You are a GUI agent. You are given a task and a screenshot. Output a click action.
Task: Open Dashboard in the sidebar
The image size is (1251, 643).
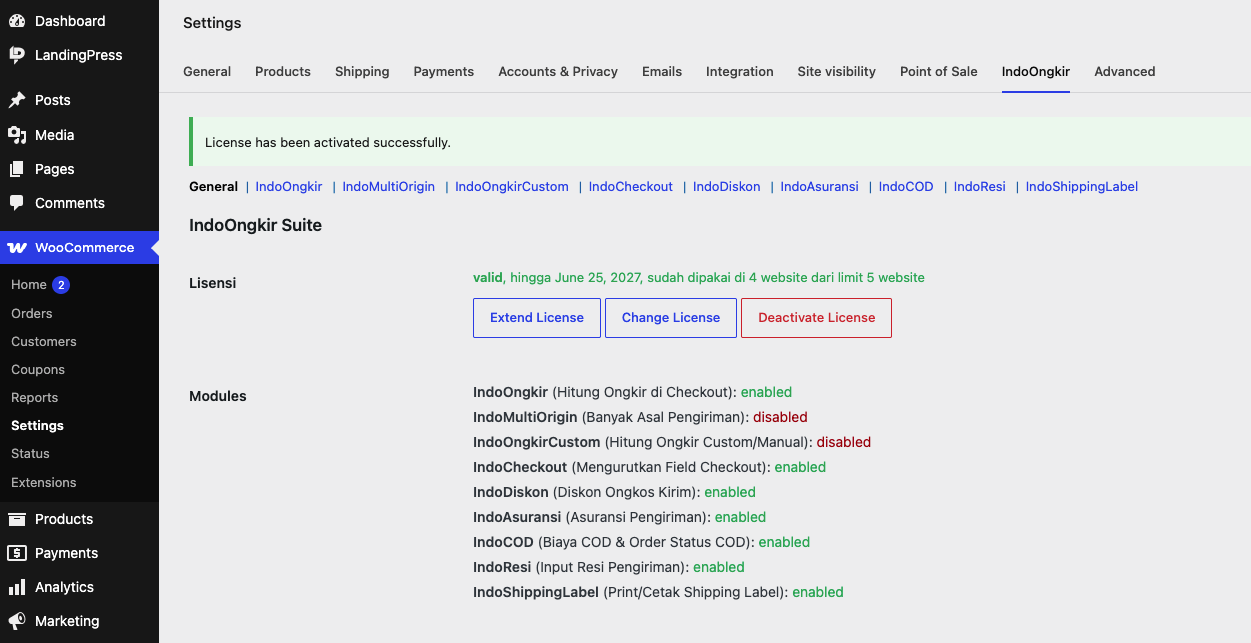(79, 21)
